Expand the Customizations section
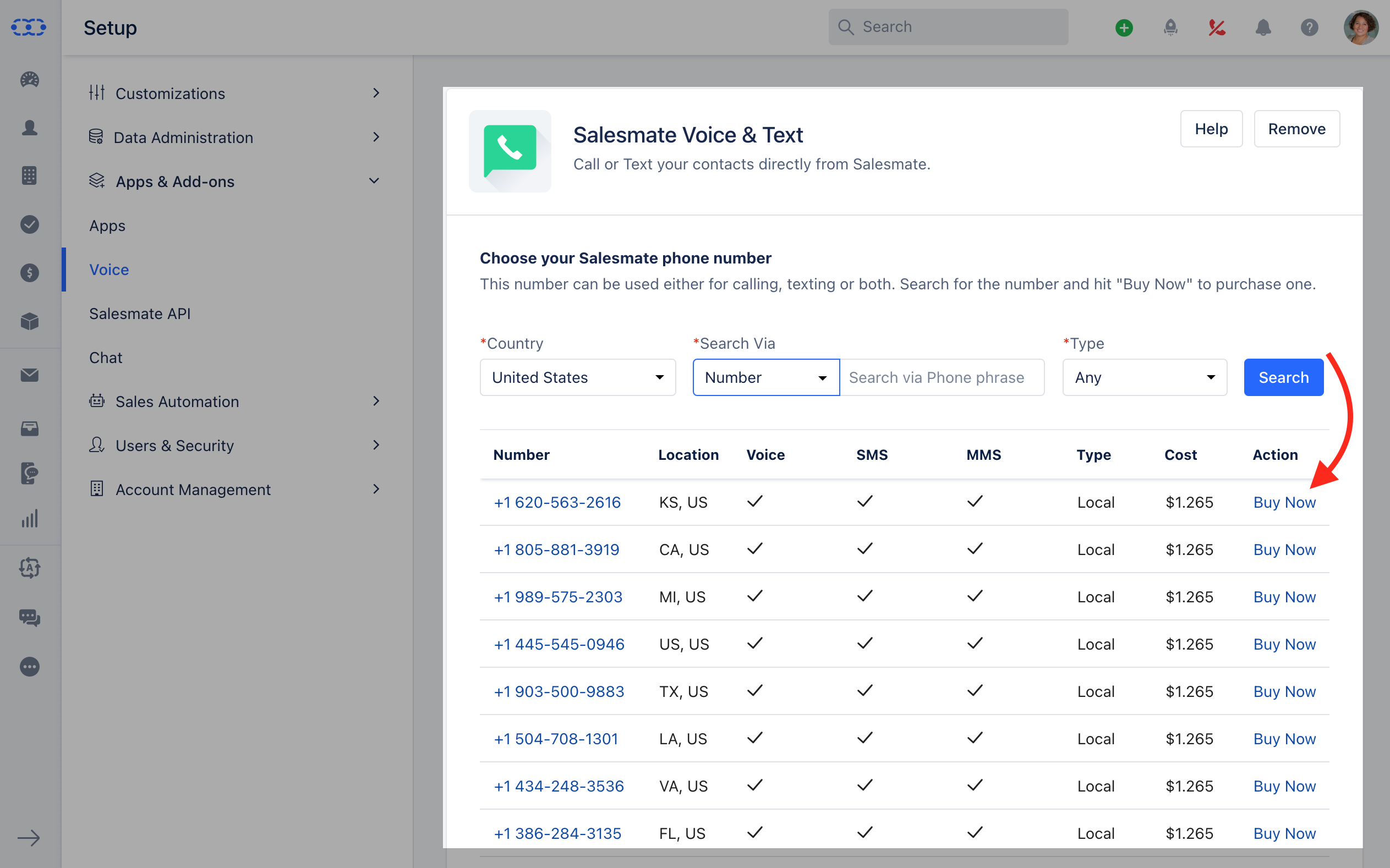The image size is (1390, 868). (x=236, y=93)
